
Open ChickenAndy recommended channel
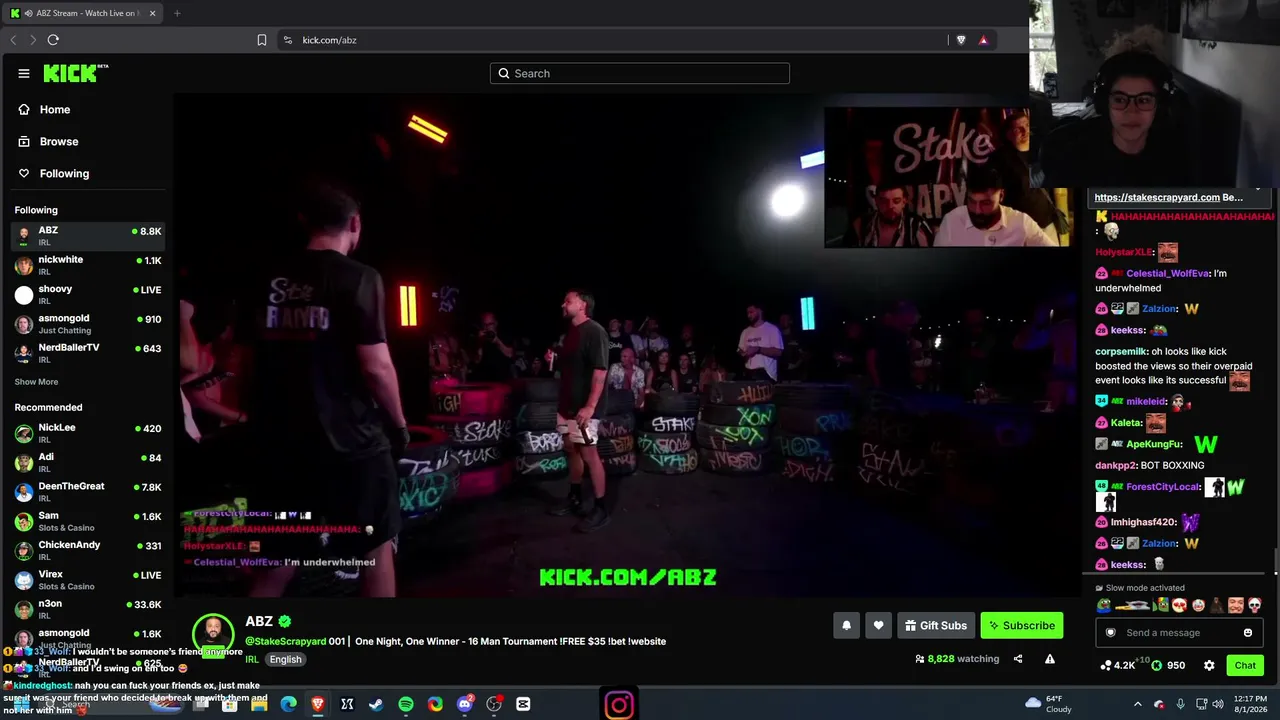tap(88, 550)
